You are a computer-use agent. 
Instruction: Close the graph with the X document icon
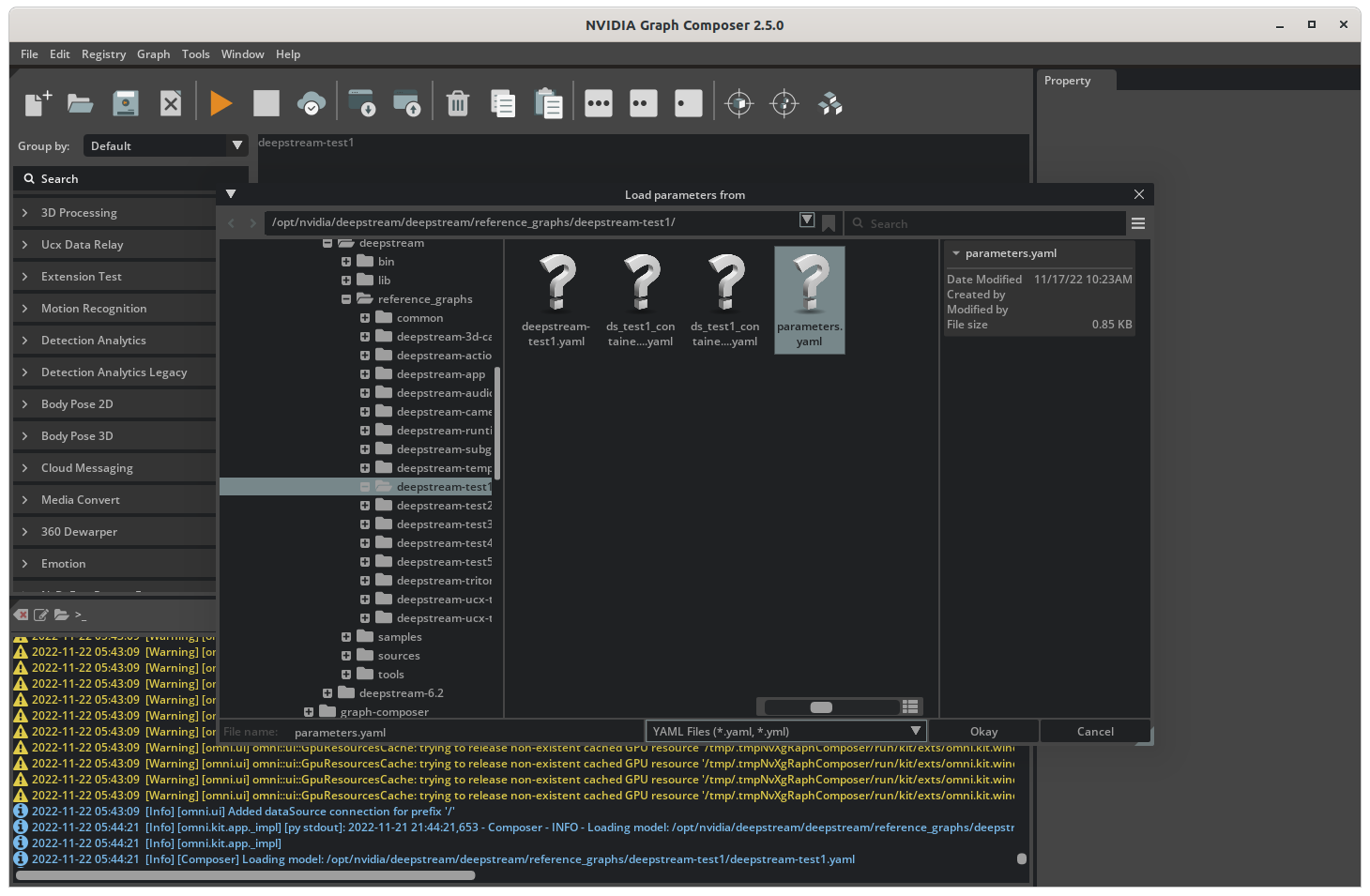point(171,103)
